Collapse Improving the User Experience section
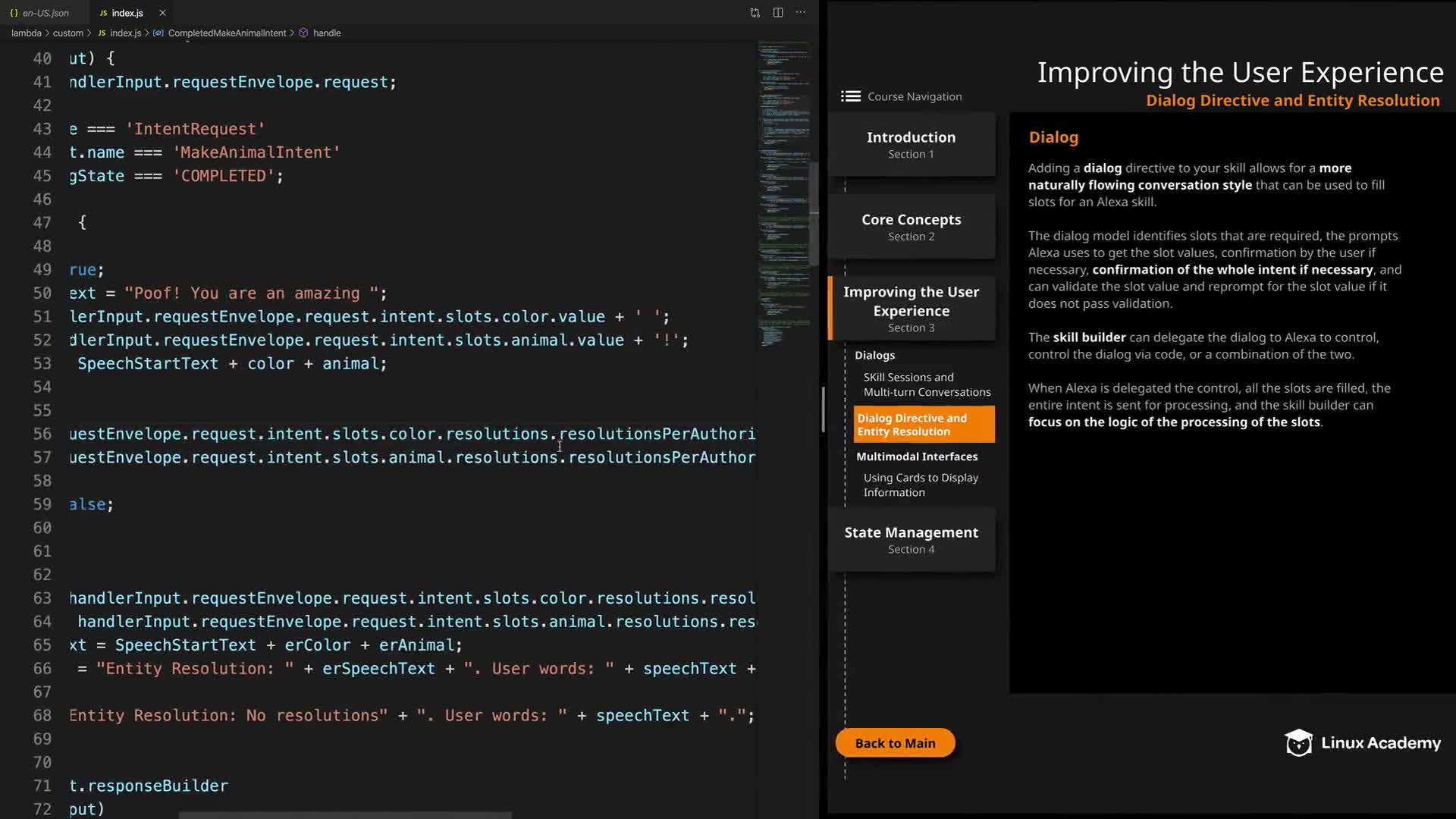The width and height of the screenshot is (1456, 819). [x=911, y=309]
